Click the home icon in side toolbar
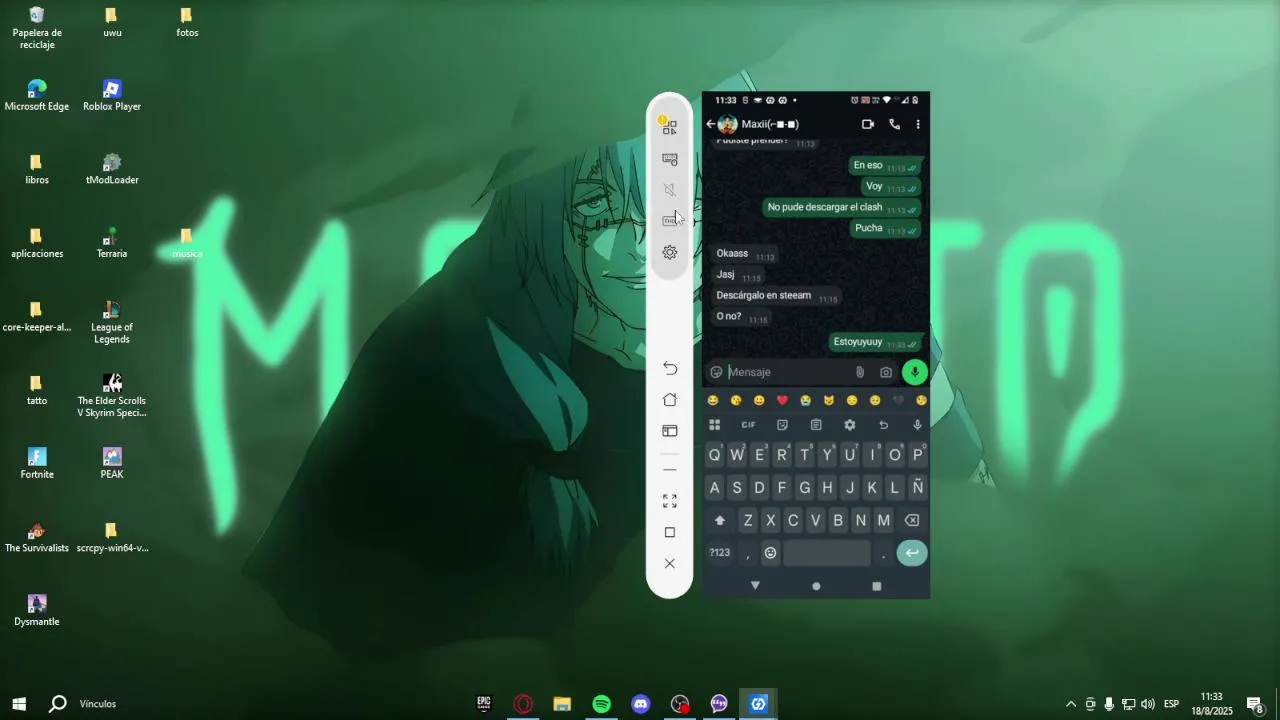This screenshot has height=720, width=1280. coord(670,400)
